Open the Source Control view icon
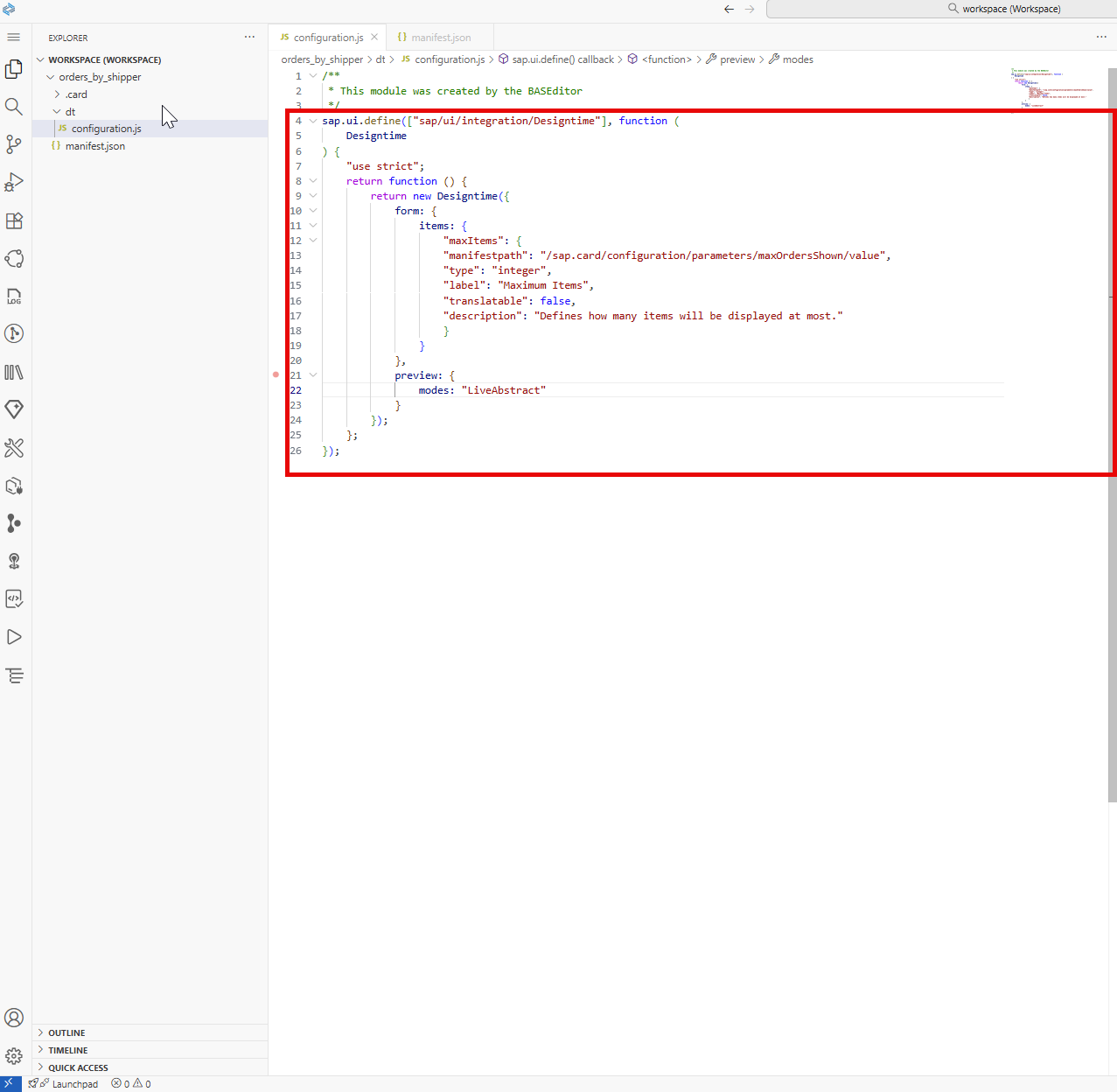1117x1092 pixels. click(x=14, y=144)
